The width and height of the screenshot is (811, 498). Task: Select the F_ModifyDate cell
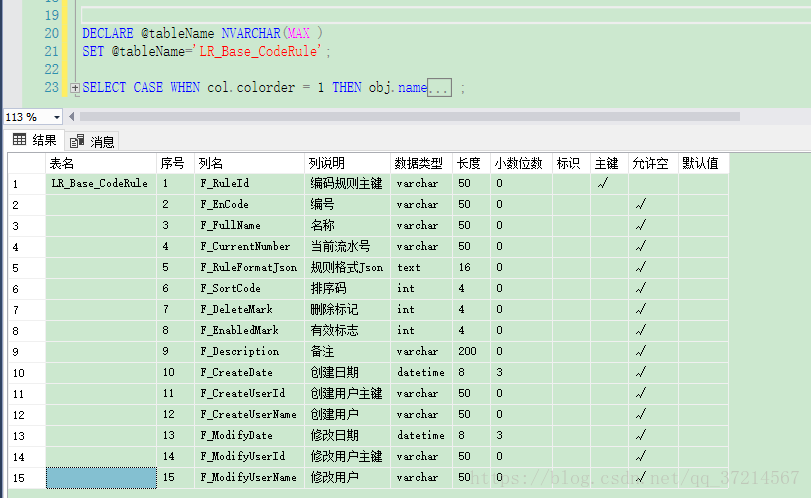point(249,436)
